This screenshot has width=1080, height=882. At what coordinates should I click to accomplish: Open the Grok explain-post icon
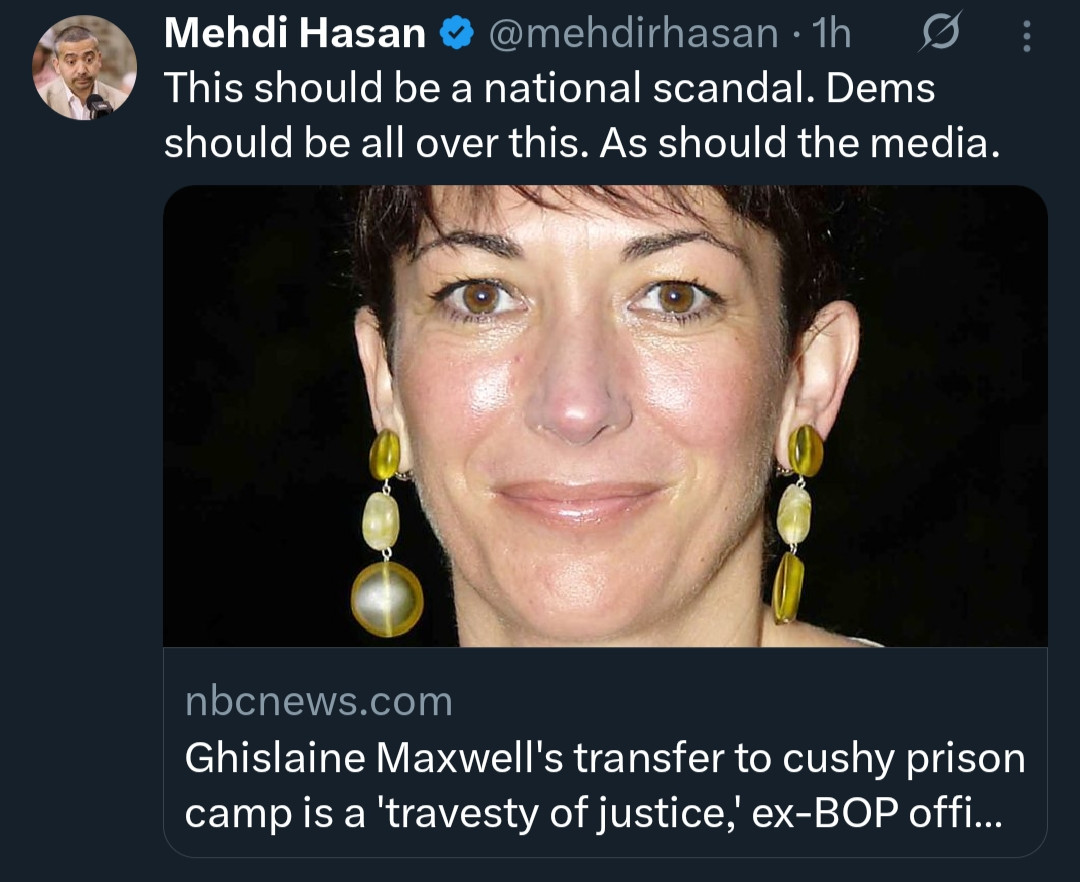coord(939,33)
